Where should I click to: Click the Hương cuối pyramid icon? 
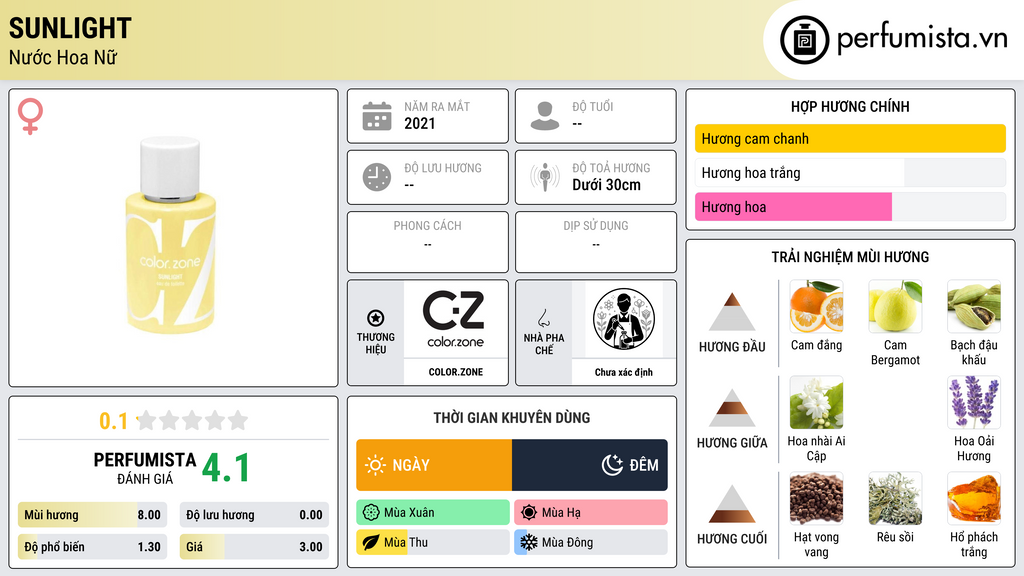732,504
